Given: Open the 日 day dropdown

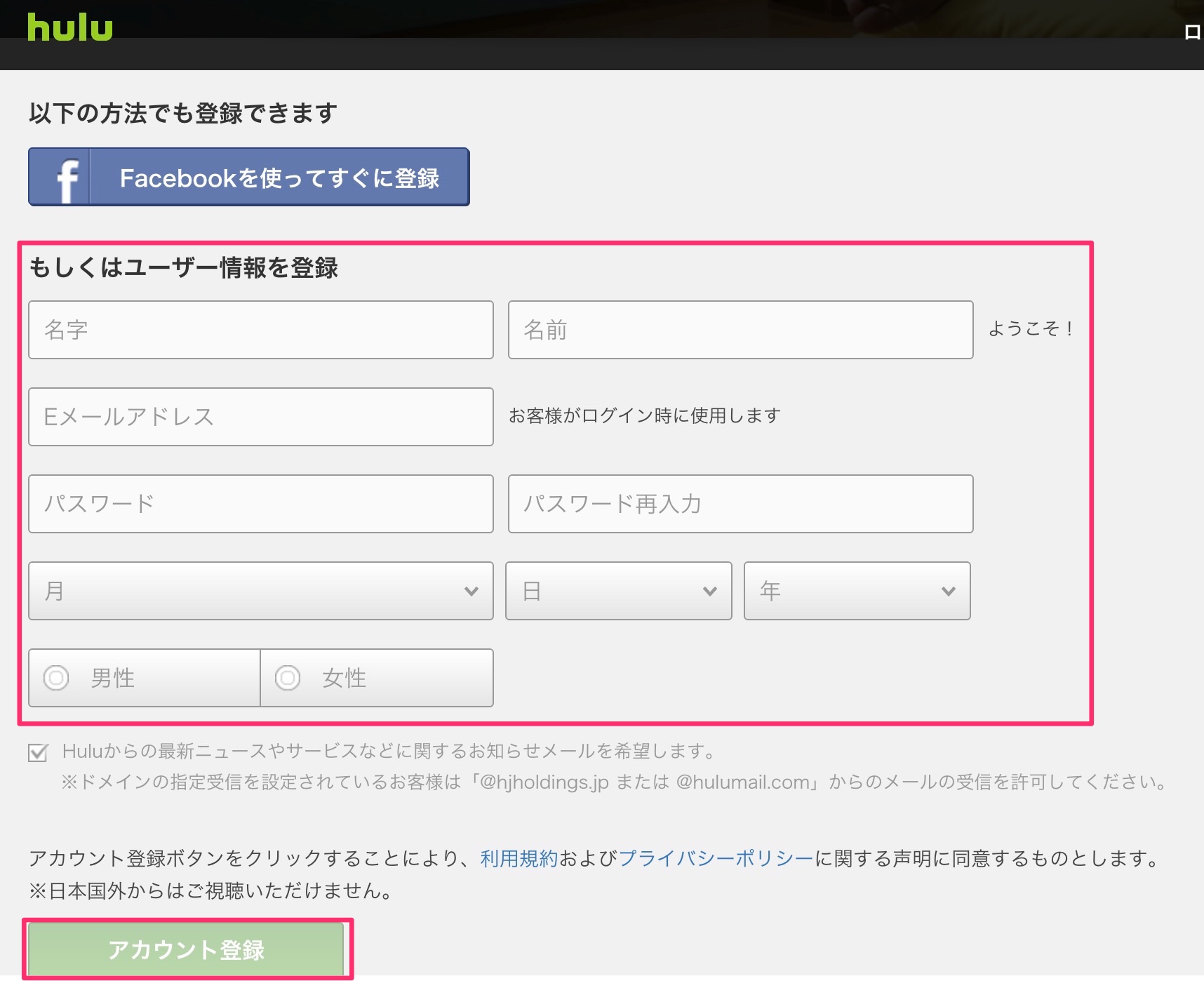Looking at the screenshot, I should (619, 591).
